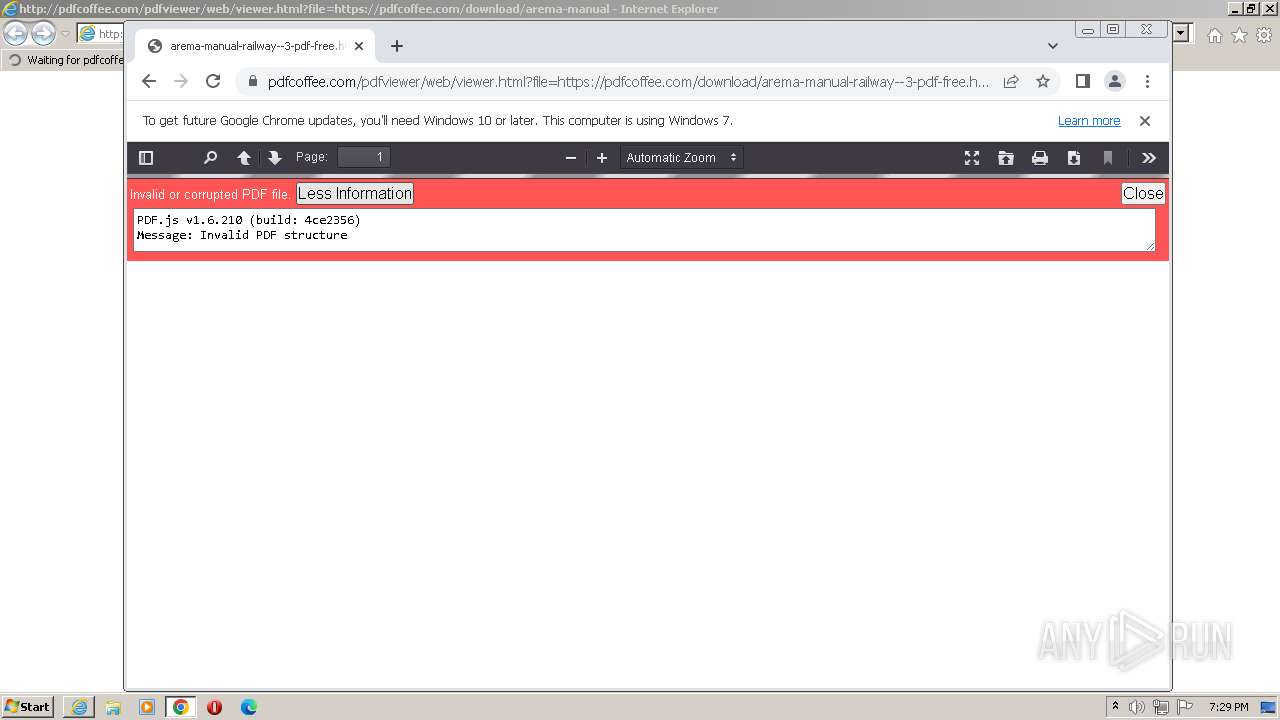Go to previous page arrow
The image size is (1280, 720).
tap(244, 158)
